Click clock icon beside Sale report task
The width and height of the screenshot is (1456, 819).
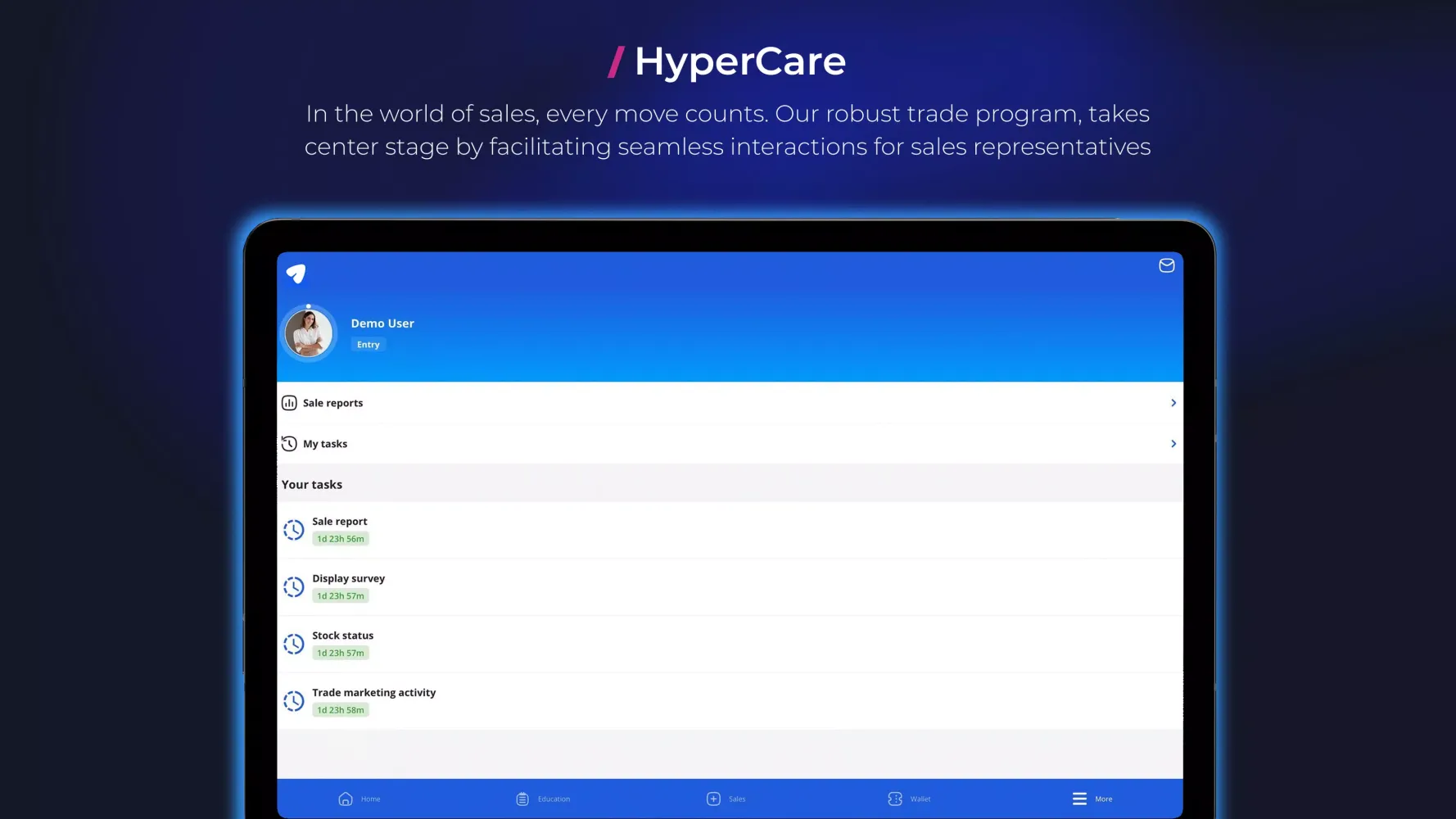coord(293,530)
